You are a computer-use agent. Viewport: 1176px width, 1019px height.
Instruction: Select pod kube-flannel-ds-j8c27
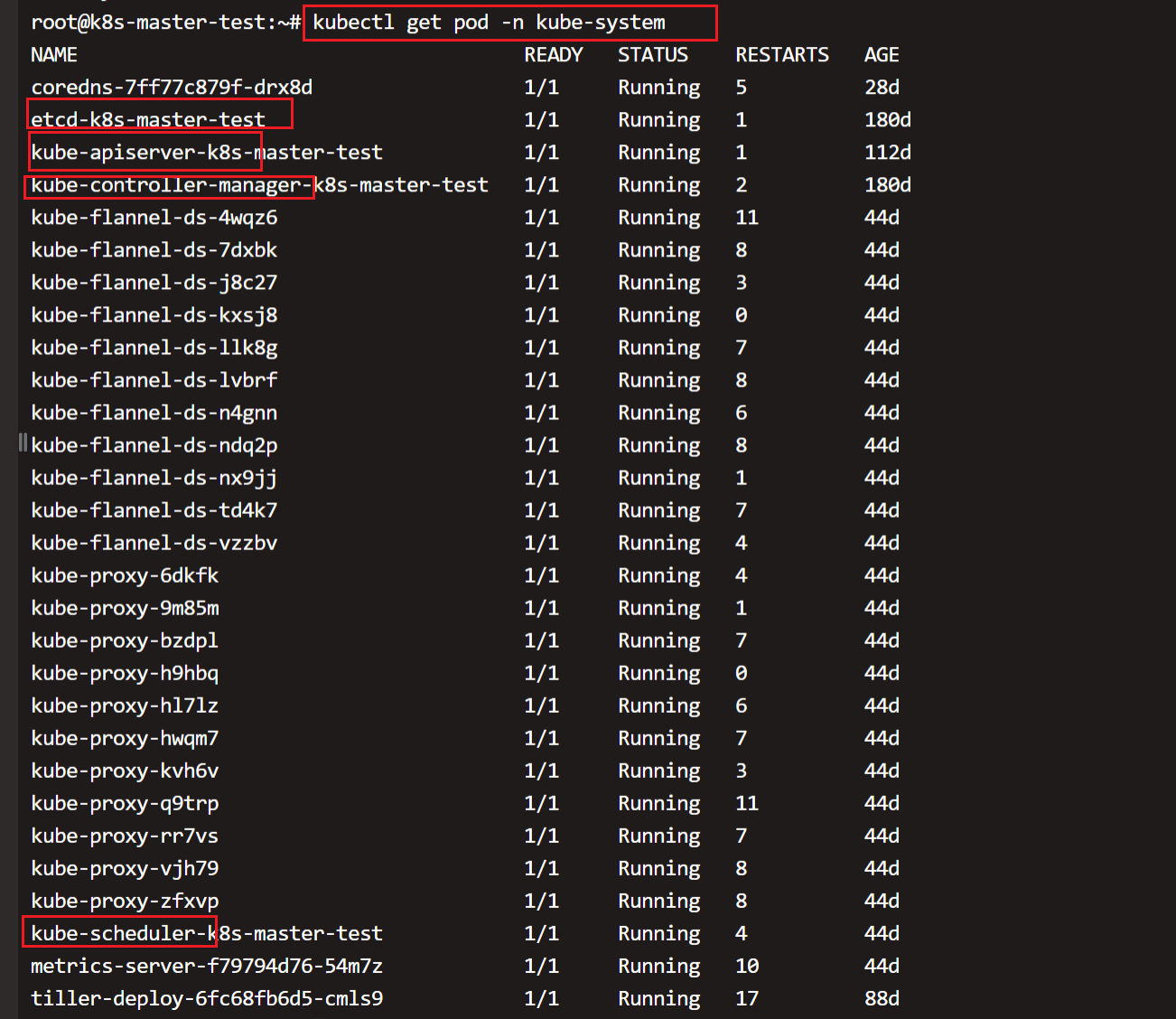tap(154, 283)
